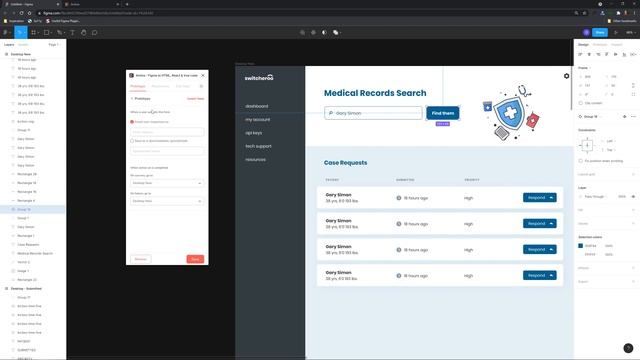640x360 pixels.
Task: Select the Frame tool
Action: [x=33, y=32]
